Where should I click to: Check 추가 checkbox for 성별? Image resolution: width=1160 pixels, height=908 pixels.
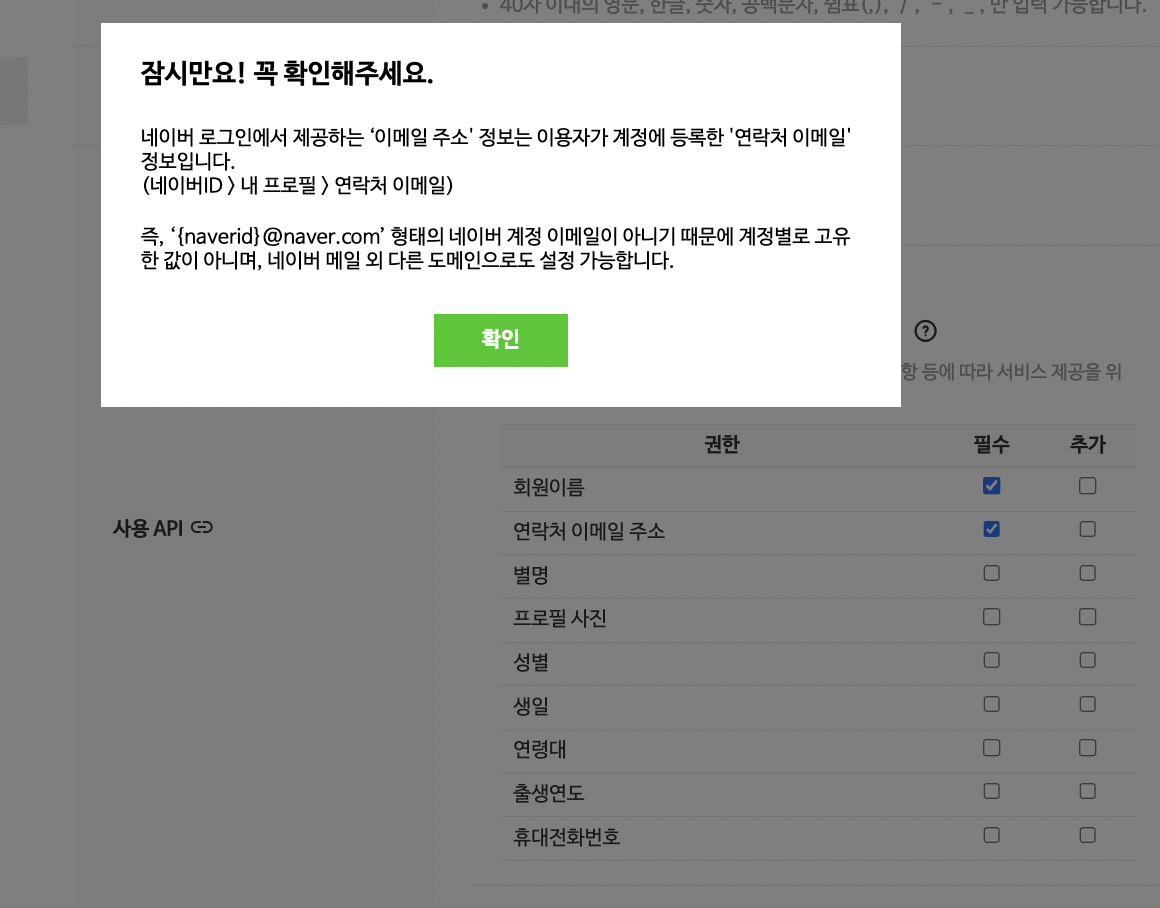coord(1088,660)
